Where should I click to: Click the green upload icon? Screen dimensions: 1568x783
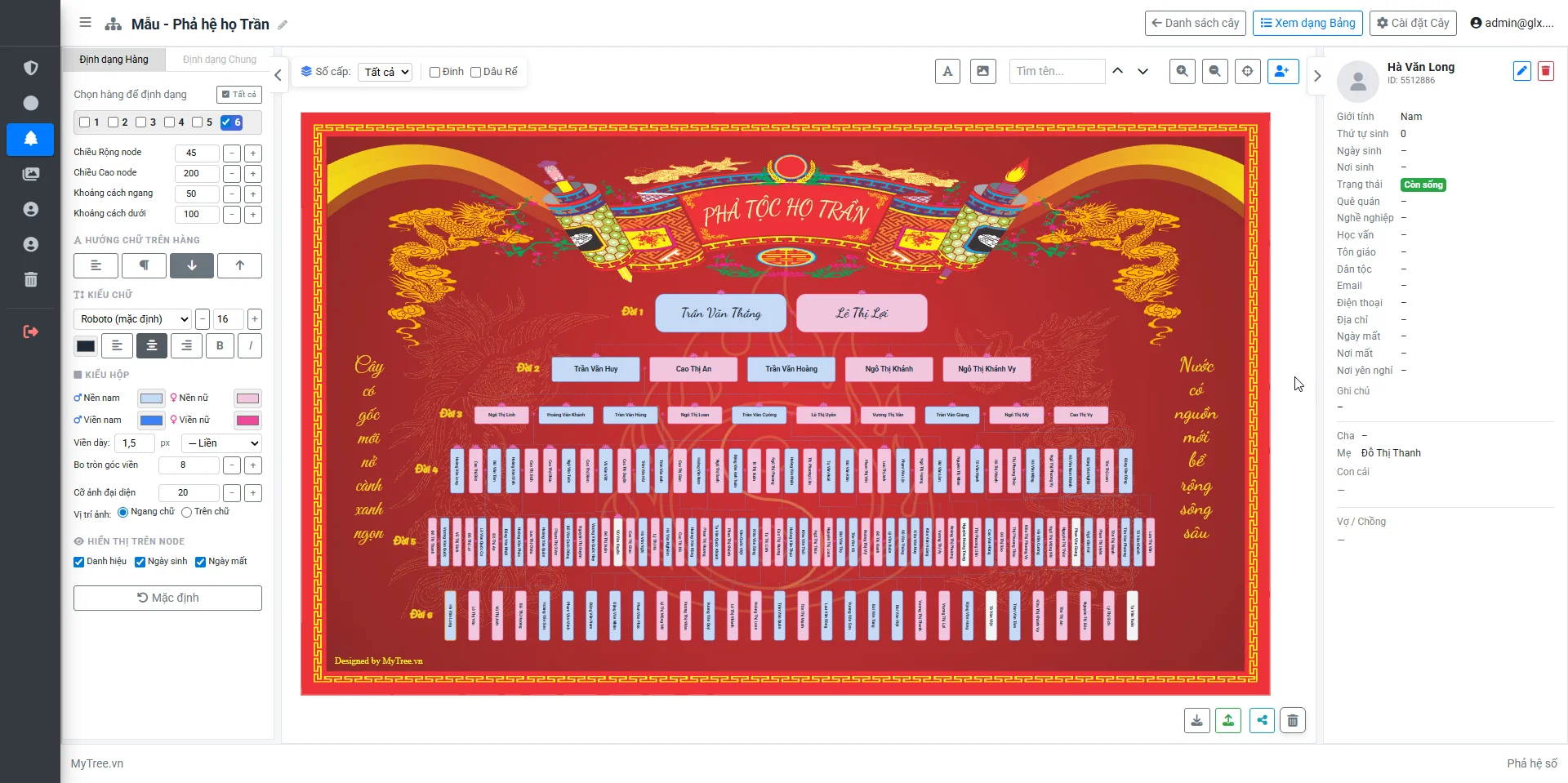1228,720
